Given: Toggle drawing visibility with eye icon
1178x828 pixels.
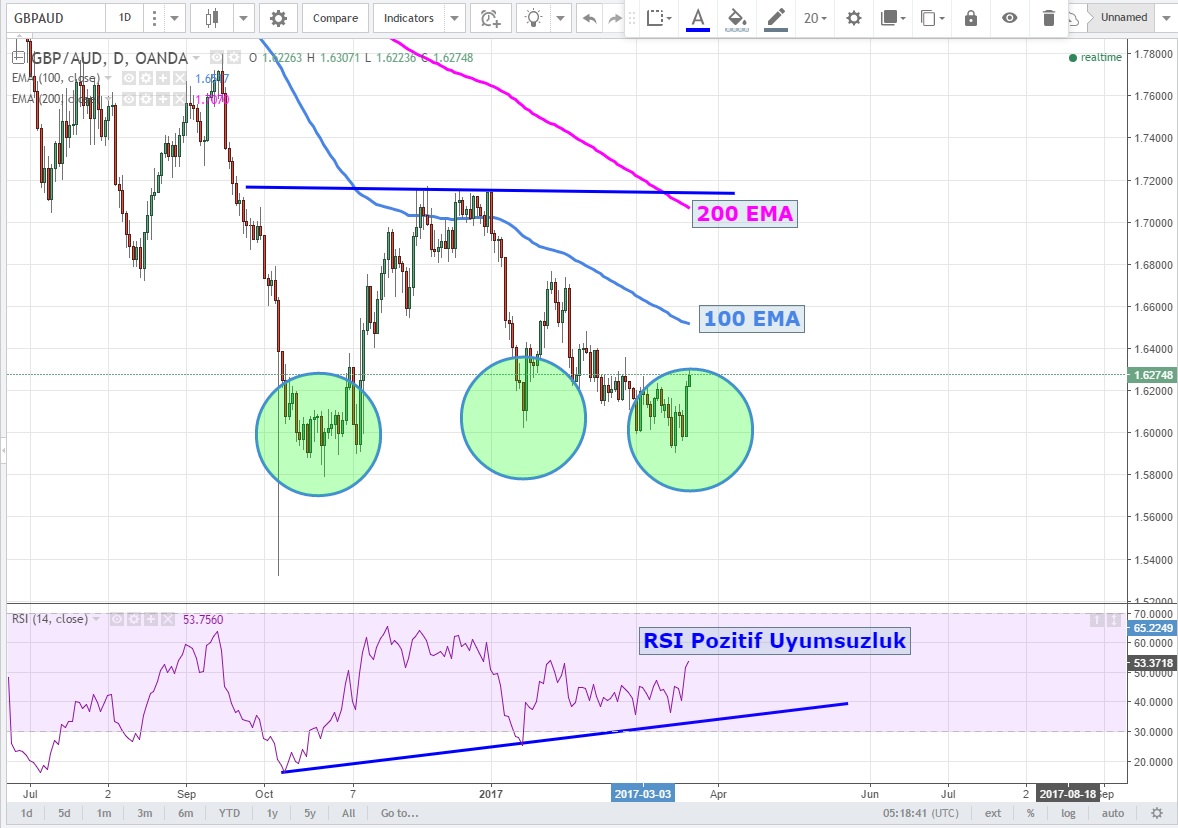Looking at the screenshot, I should tap(1010, 18).
